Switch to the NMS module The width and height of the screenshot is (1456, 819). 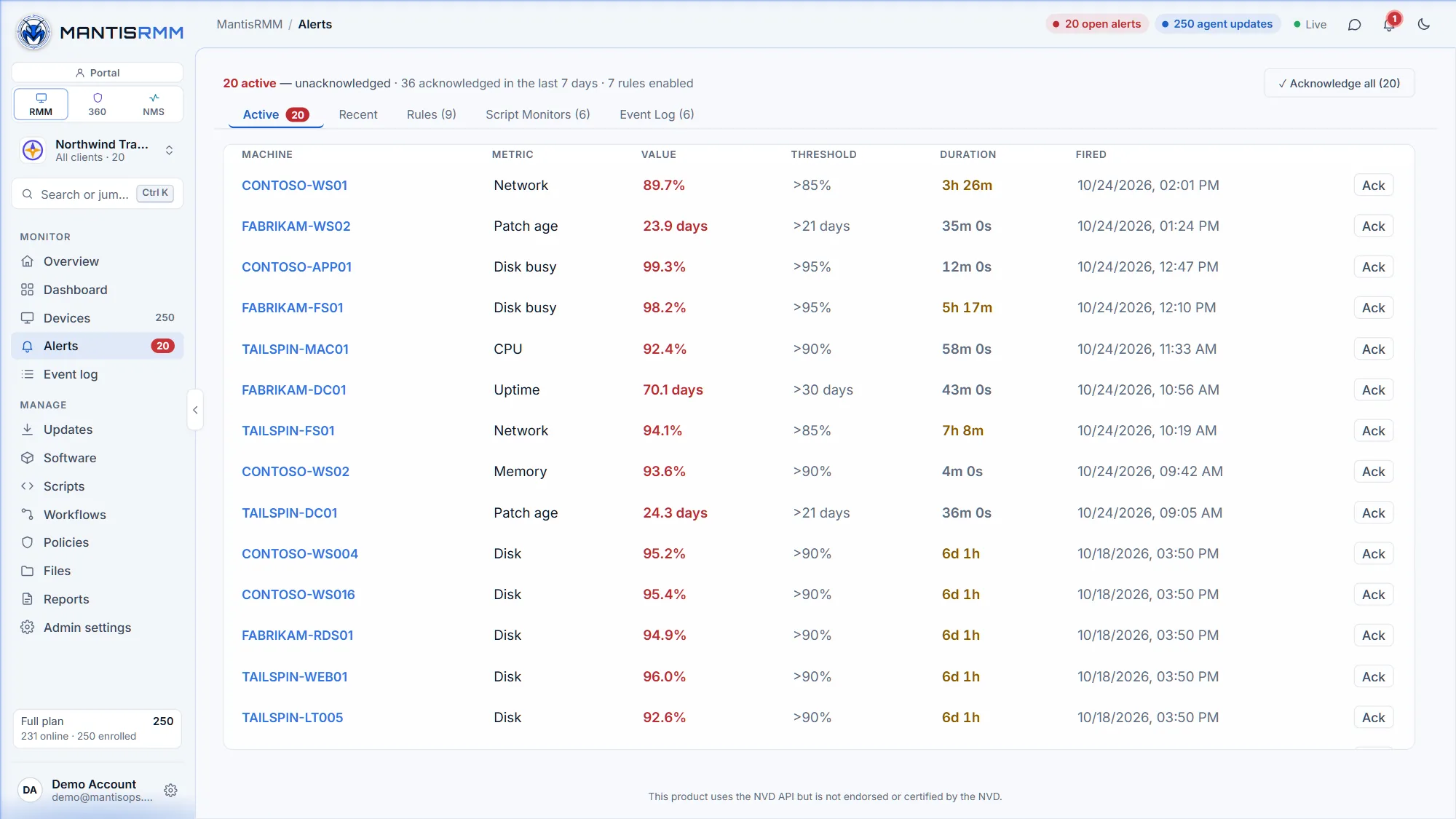[x=154, y=104]
